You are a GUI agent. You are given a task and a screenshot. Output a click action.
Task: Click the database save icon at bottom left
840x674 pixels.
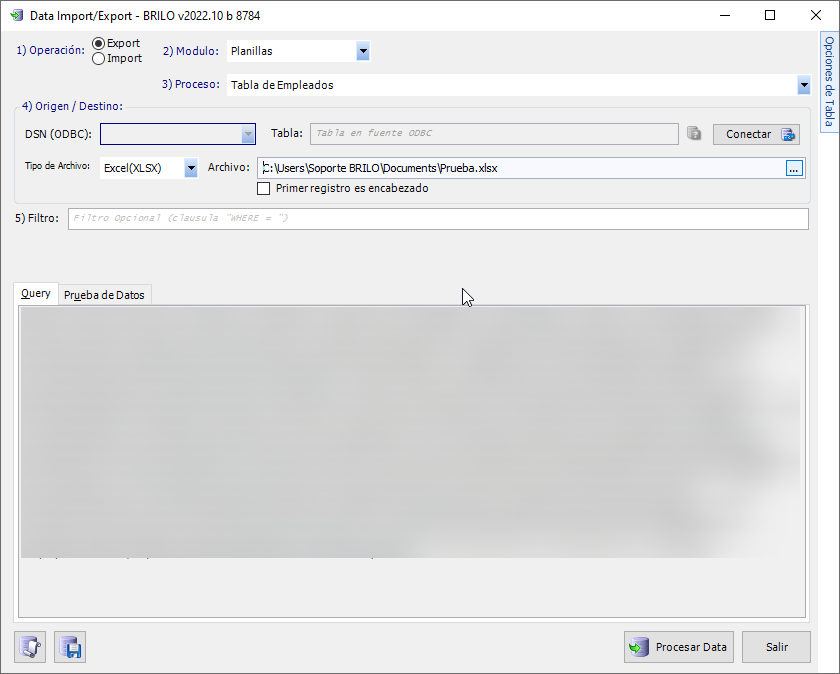pyautogui.click(x=69, y=647)
